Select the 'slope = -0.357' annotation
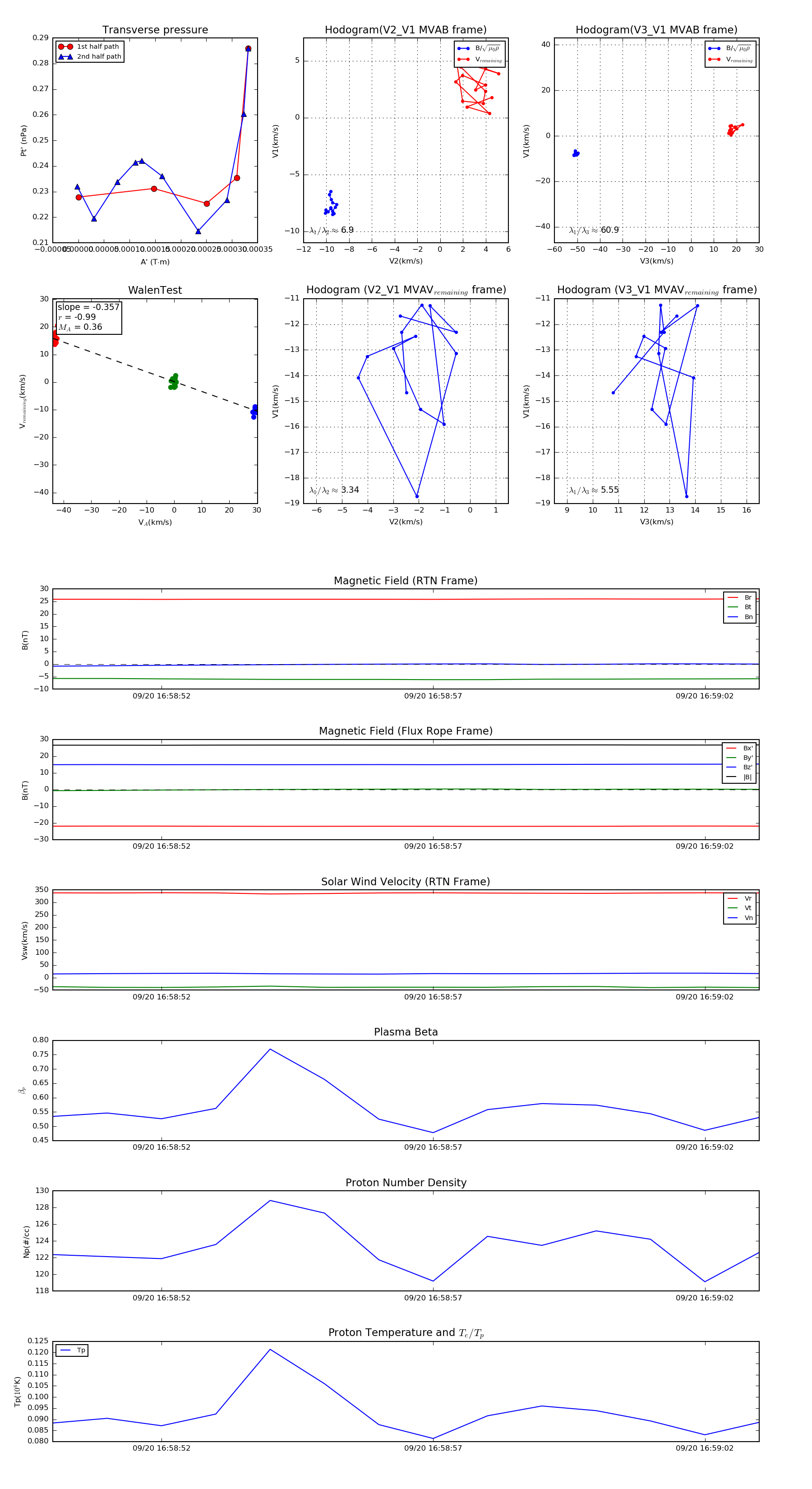 tap(88, 307)
